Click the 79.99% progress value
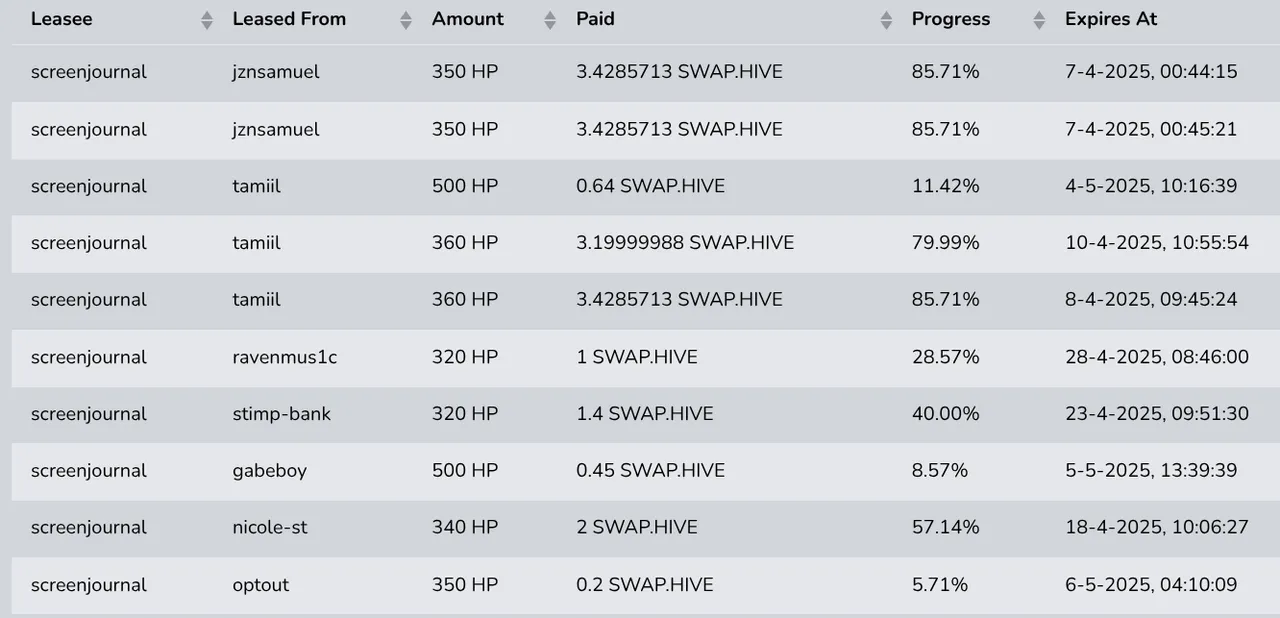This screenshot has width=1280, height=618. (x=946, y=243)
